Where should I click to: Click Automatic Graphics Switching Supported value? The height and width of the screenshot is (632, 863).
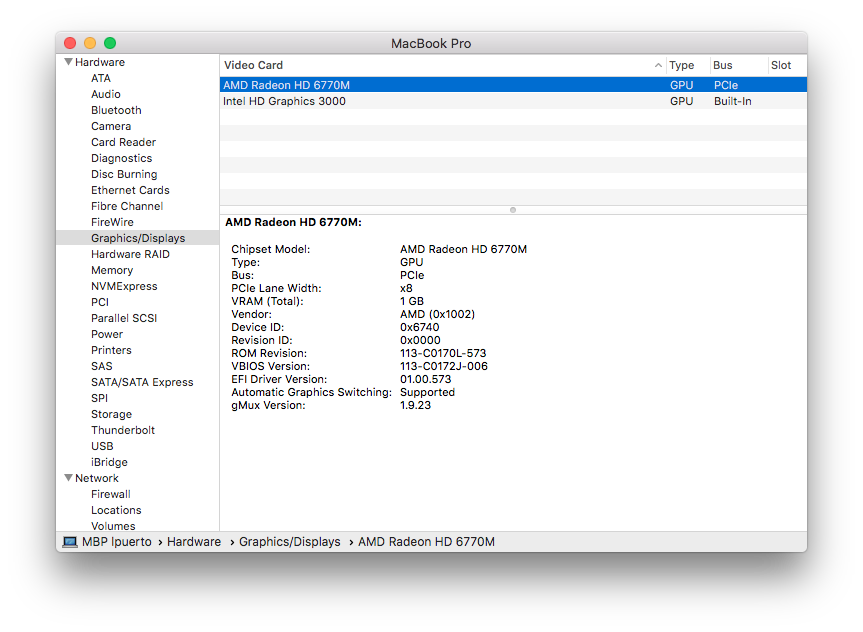(x=427, y=392)
